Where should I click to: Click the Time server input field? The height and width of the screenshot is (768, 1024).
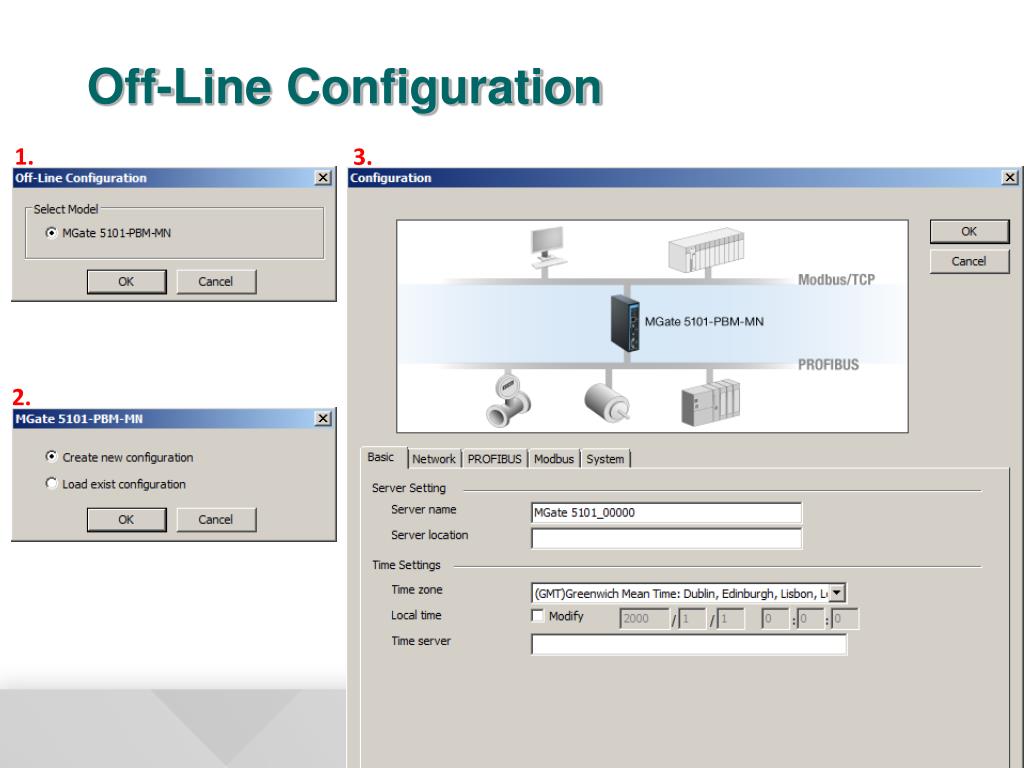point(689,644)
